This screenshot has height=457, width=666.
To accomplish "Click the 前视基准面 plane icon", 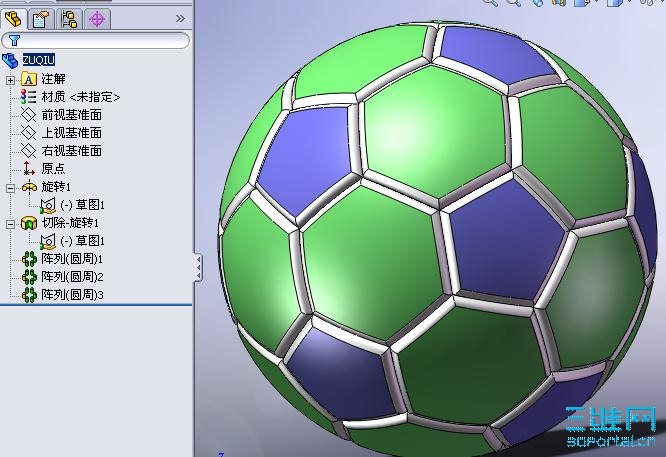I will pos(28,115).
